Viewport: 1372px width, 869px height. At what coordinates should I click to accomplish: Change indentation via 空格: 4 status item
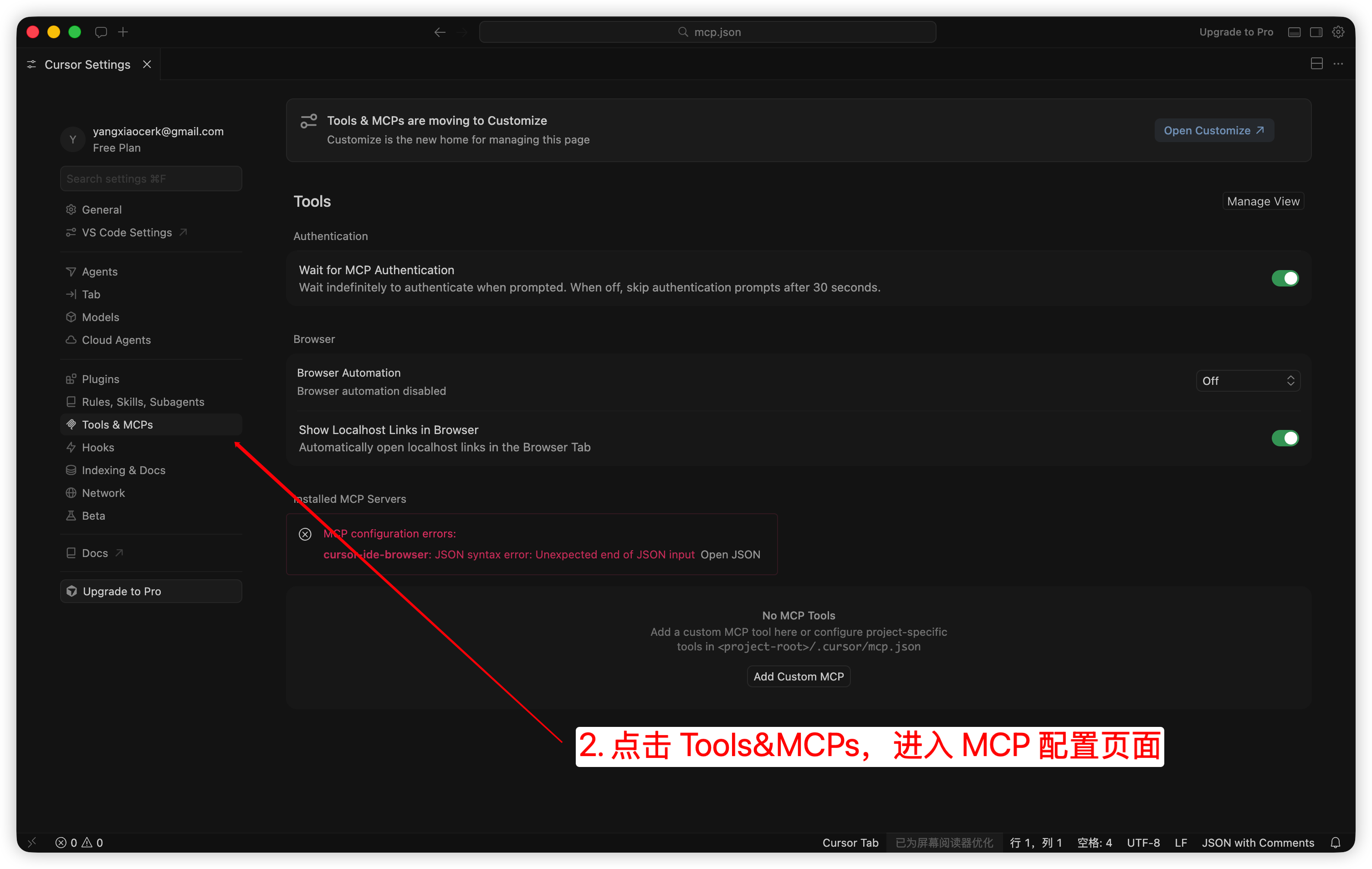(1095, 843)
